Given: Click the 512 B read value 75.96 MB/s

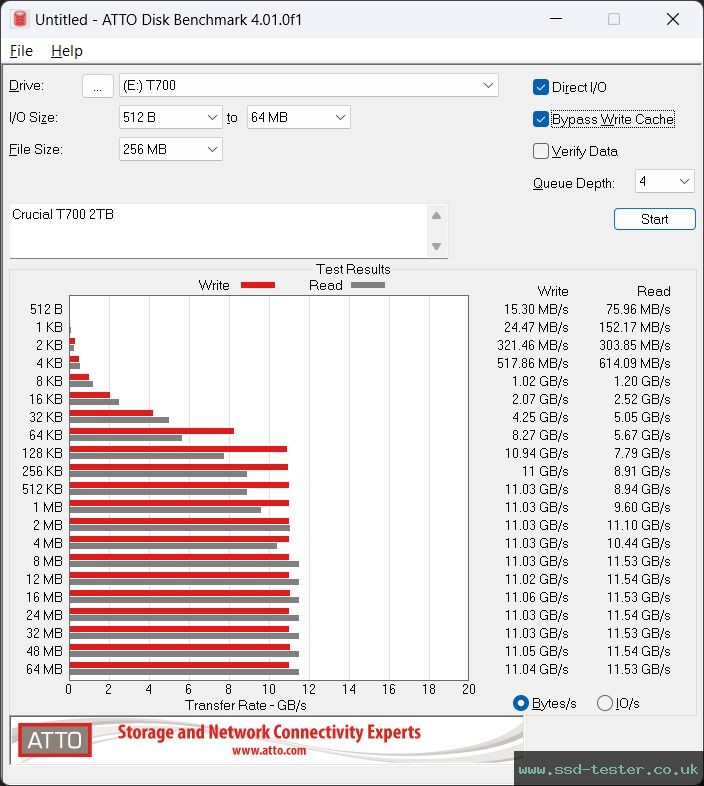Looking at the screenshot, I should click(x=638, y=309).
